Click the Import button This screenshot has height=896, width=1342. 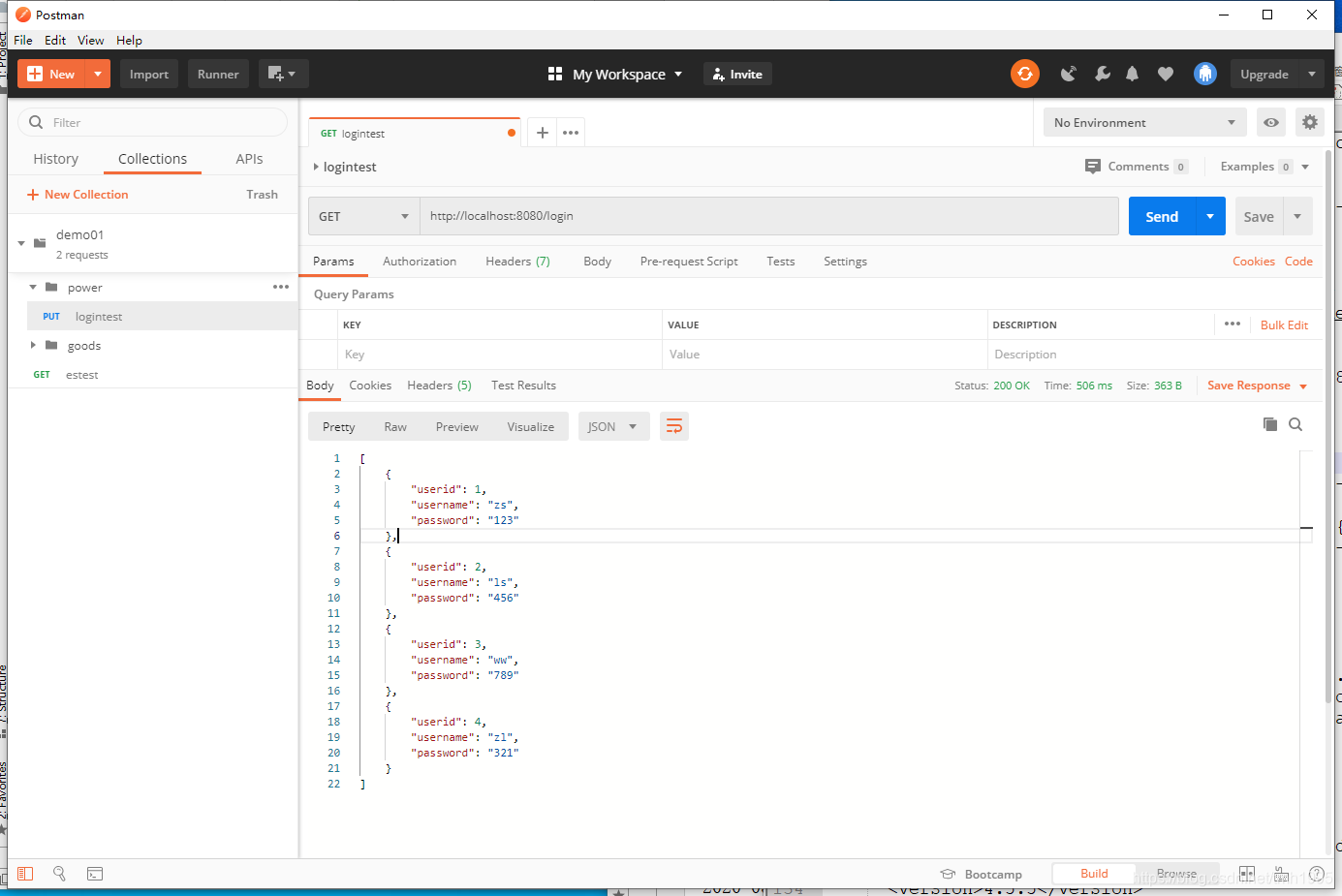point(149,74)
